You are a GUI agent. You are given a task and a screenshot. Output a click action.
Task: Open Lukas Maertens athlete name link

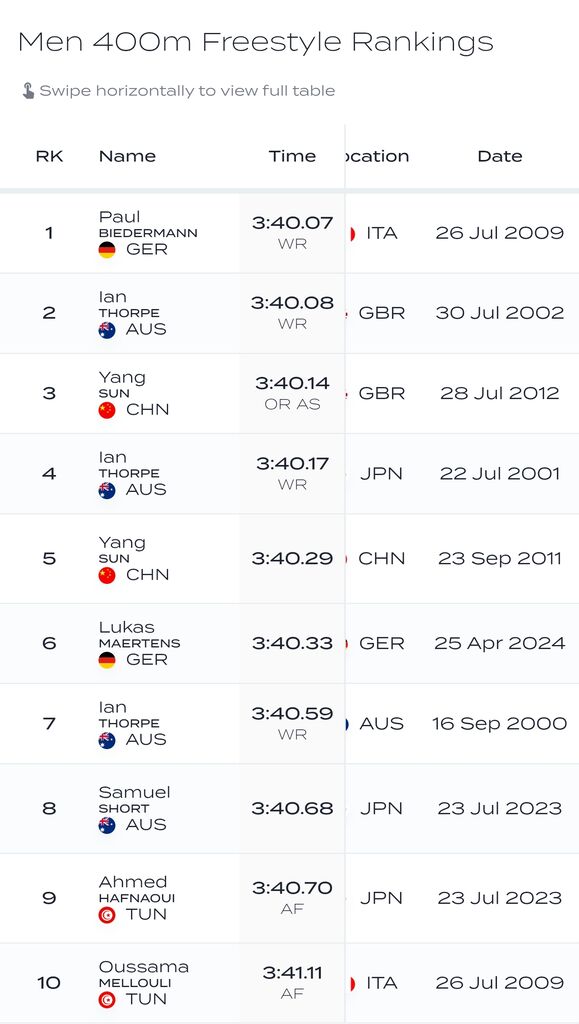coord(140,635)
